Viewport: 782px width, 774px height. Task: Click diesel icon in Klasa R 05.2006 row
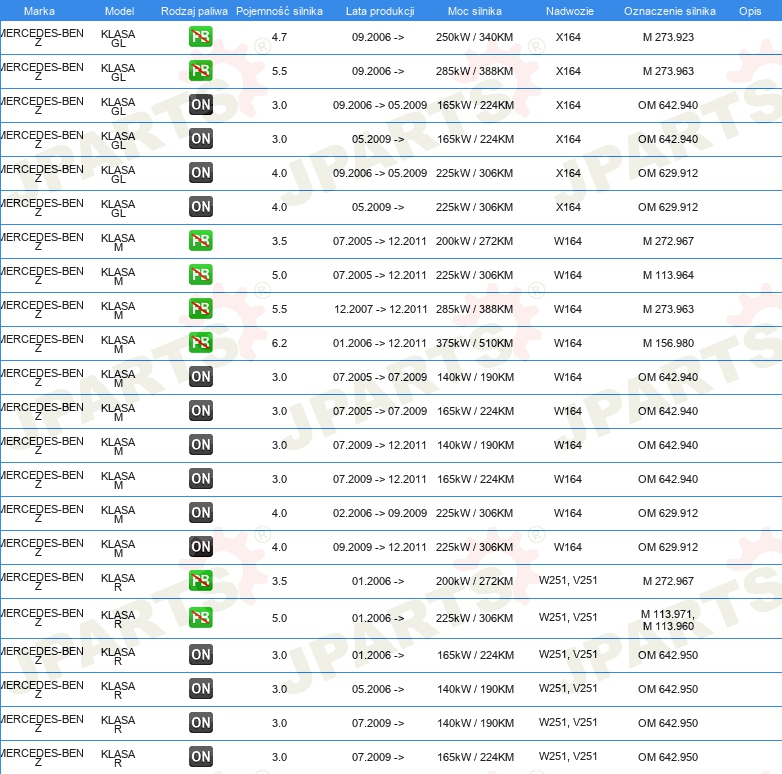click(x=200, y=689)
